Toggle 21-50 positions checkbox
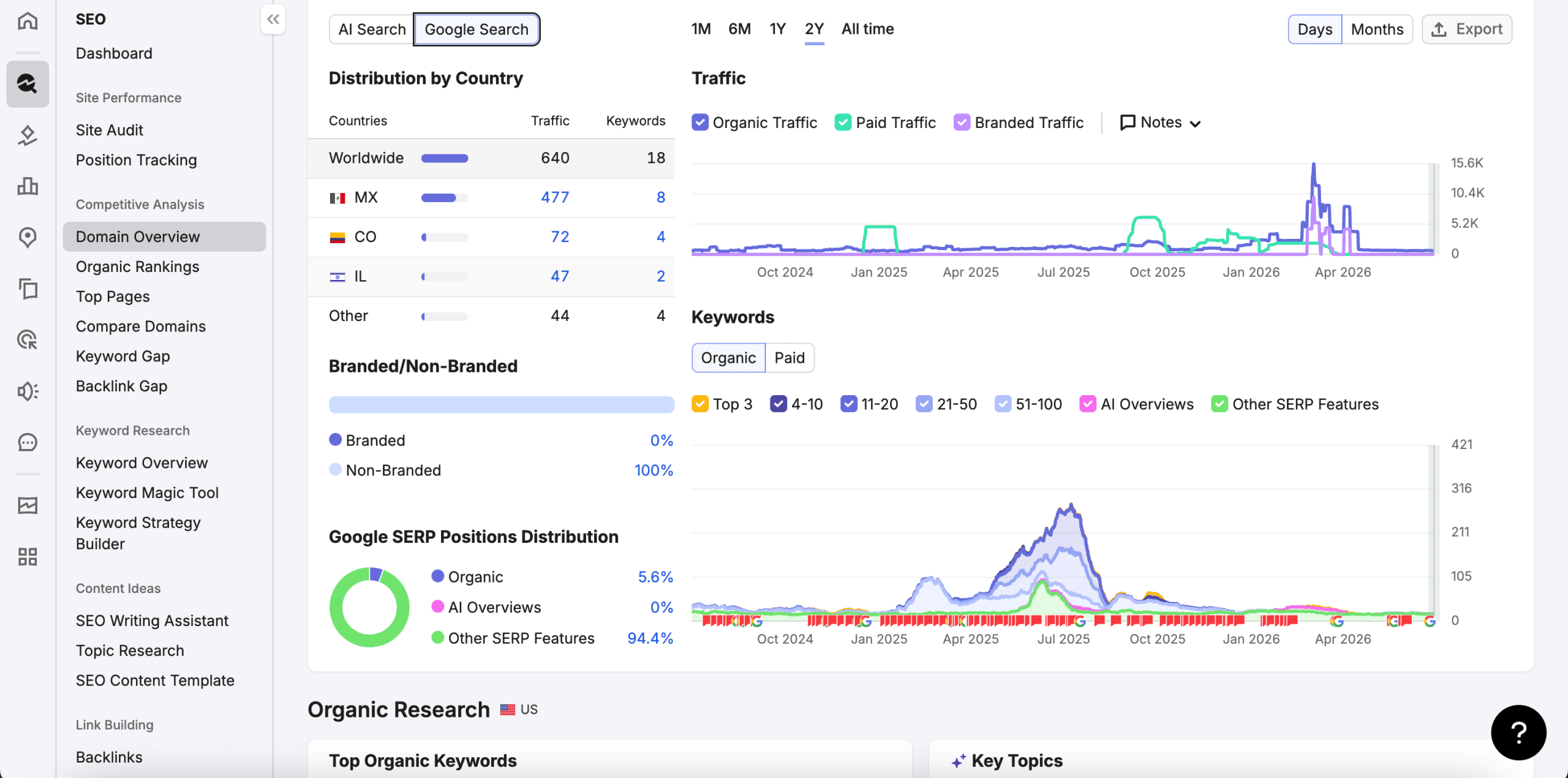Screen dimensions: 1568x778 coord(924,404)
